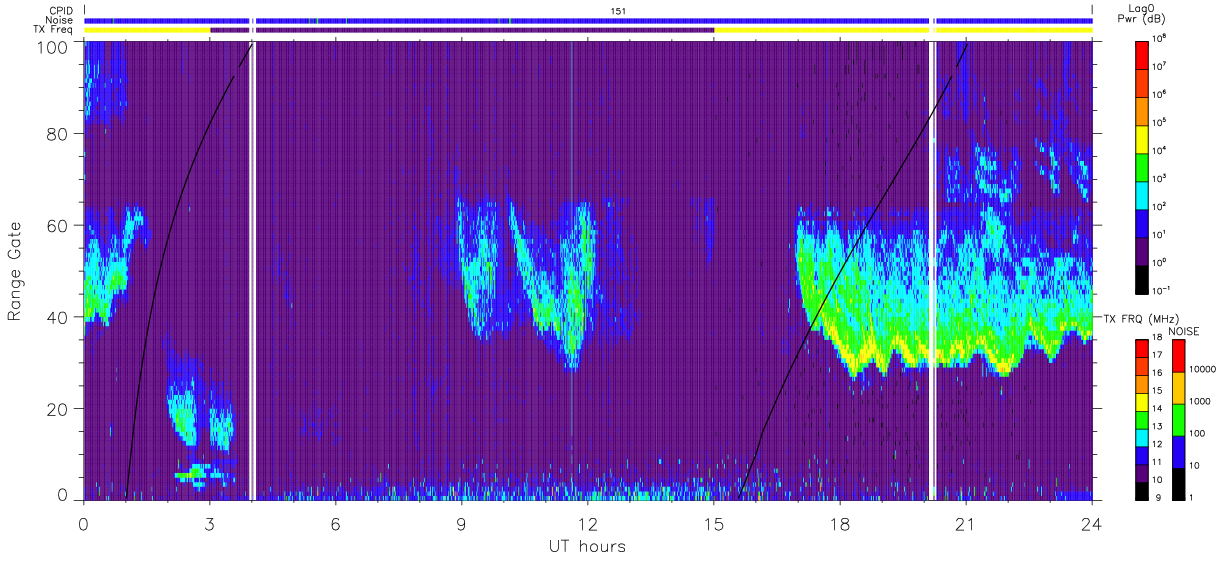Click the 'Noise' strip label at top left
1228x567 pixels.
coord(60,20)
